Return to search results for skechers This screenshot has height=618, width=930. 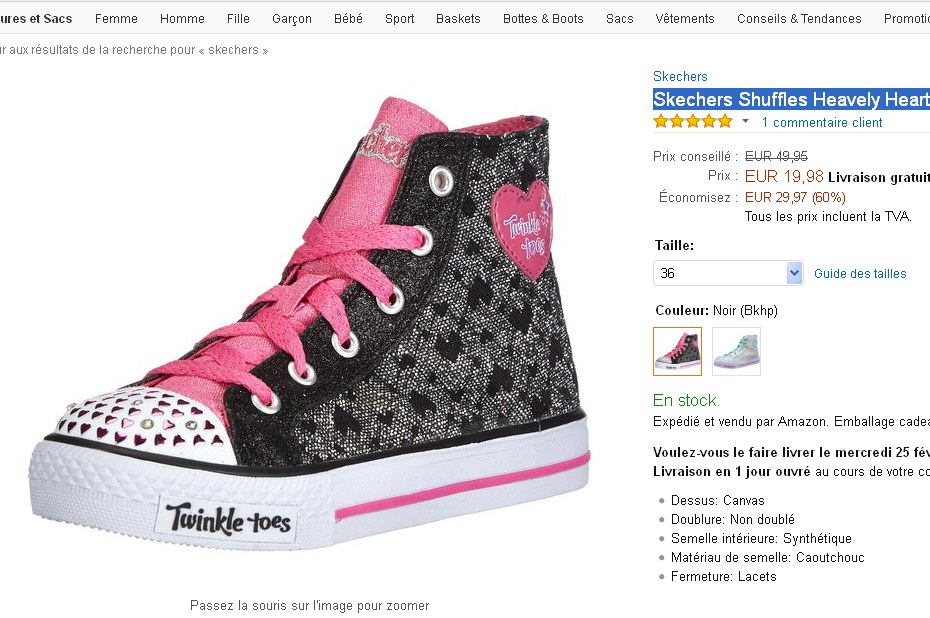[134, 50]
